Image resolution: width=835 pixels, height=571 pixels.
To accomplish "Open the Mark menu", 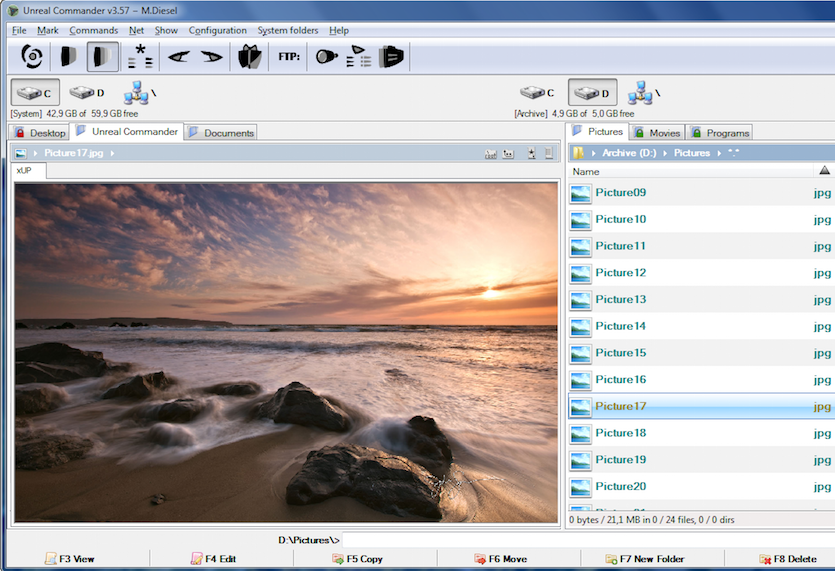I will click(47, 30).
